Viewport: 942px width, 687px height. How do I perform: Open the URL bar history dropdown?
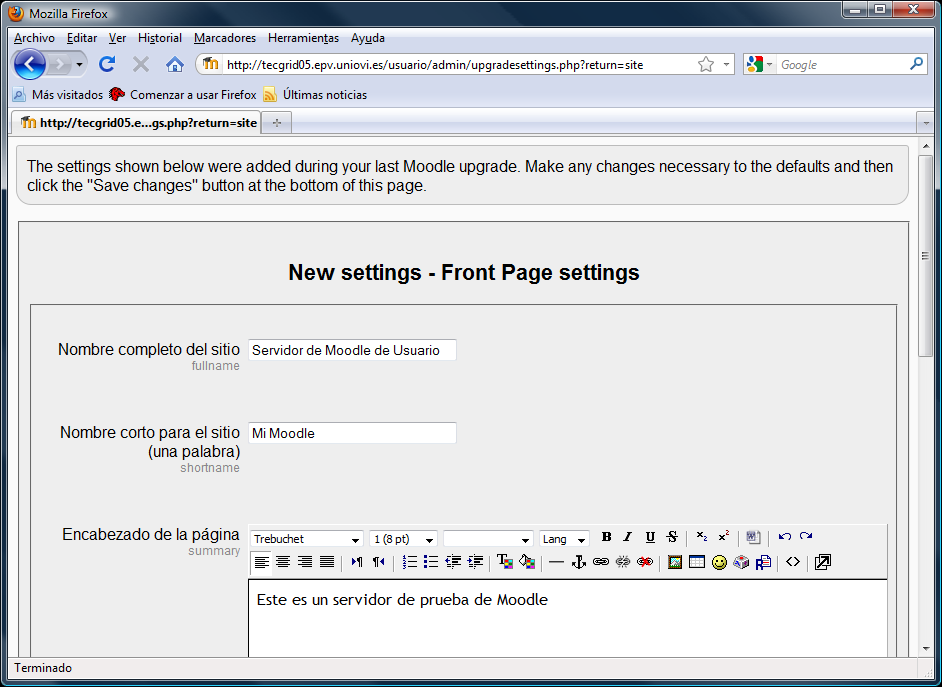click(726, 64)
